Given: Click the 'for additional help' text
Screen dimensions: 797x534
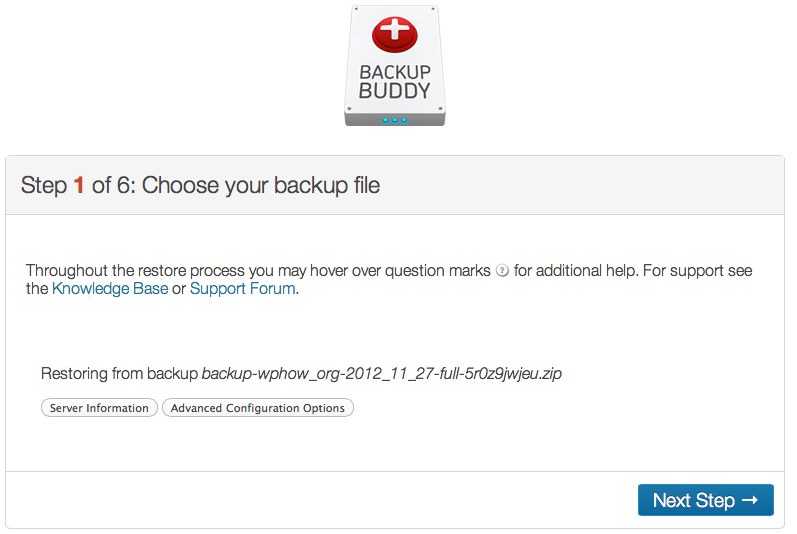Looking at the screenshot, I should click(575, 270).
